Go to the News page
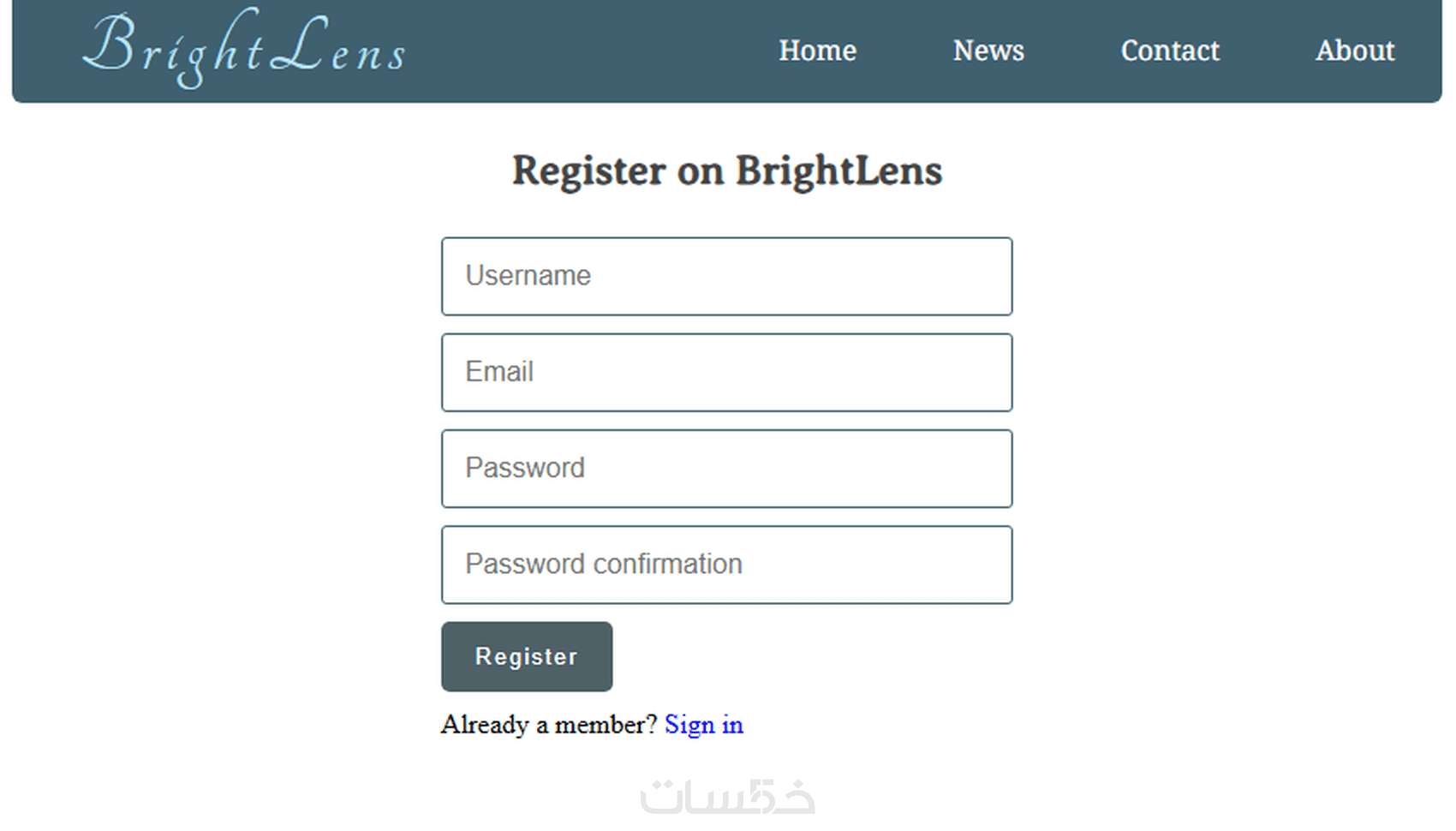The width and height of the screenshot is (1456, 831). click(988, 51)
